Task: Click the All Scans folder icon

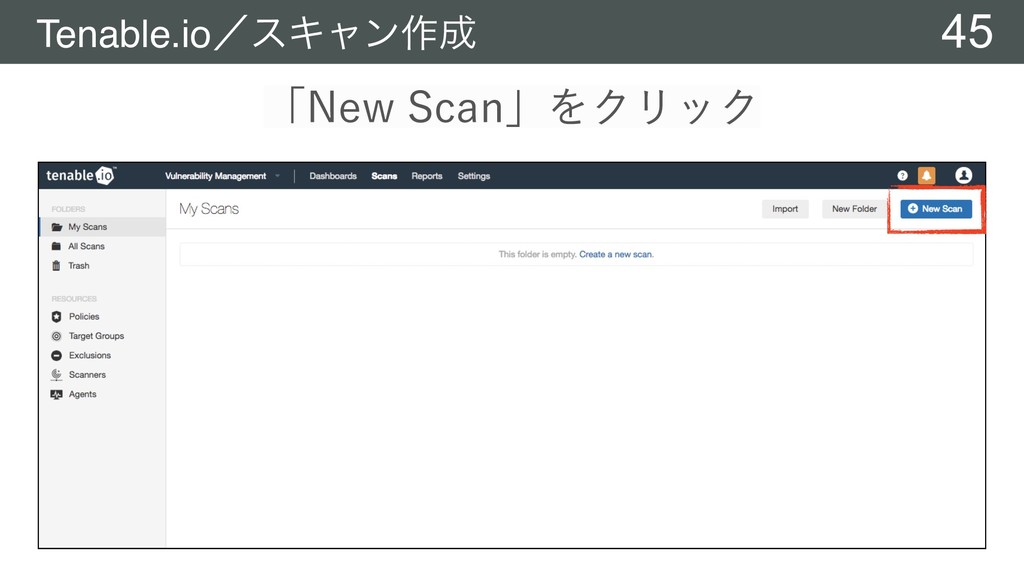Action: [56, 246]
